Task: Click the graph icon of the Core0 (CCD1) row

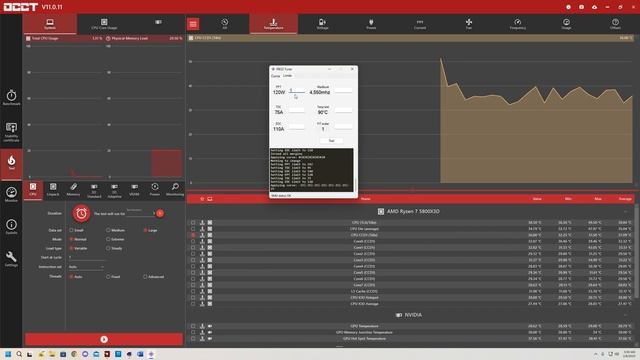Action: 202,241
